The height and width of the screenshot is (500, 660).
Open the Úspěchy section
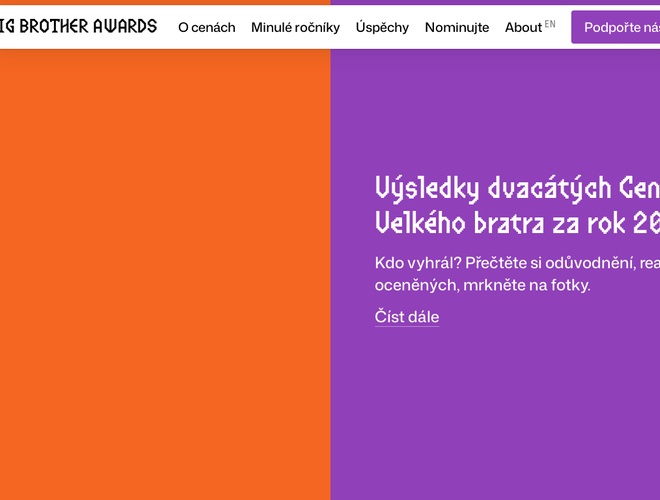click(x=382, y=27)
